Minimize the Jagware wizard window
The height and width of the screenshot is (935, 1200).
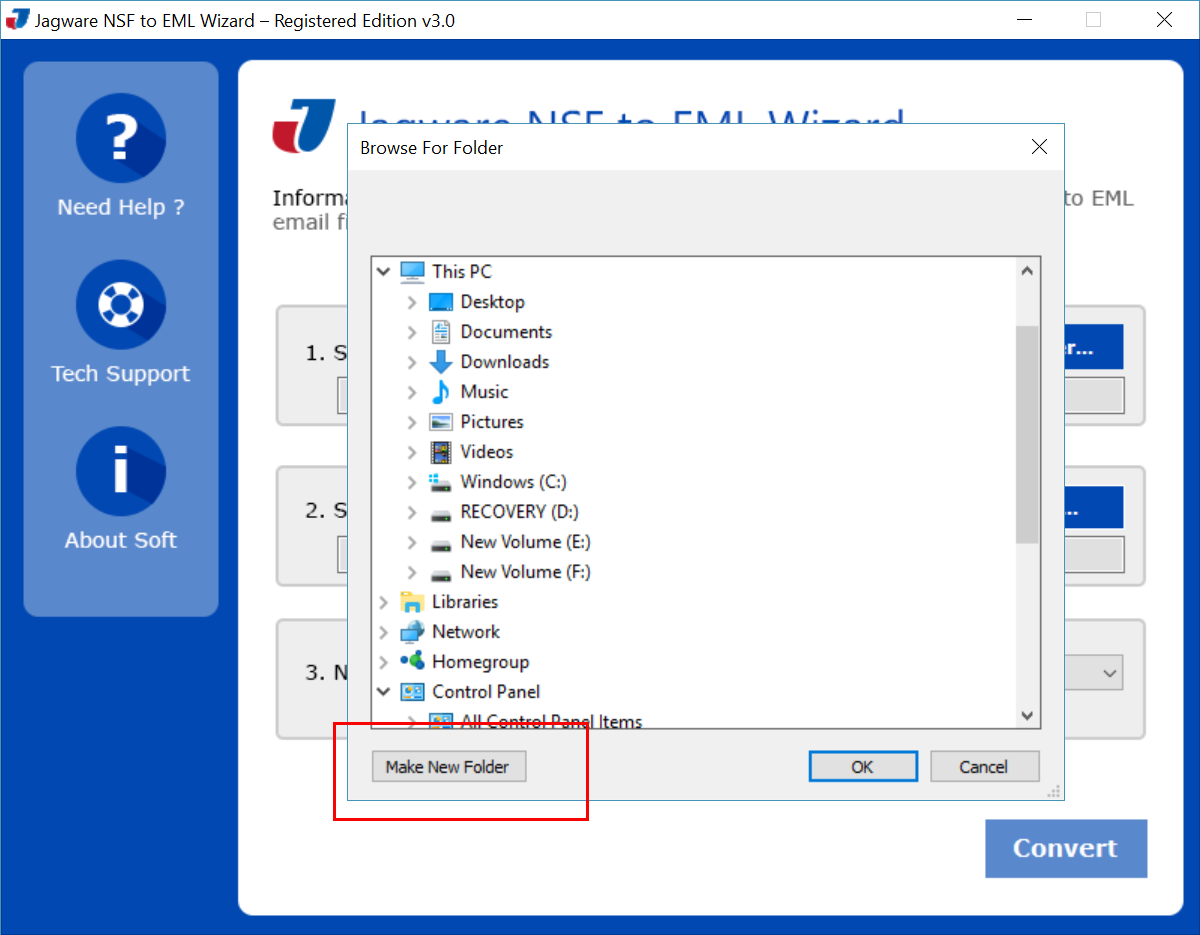click(x=1024, y=19)
